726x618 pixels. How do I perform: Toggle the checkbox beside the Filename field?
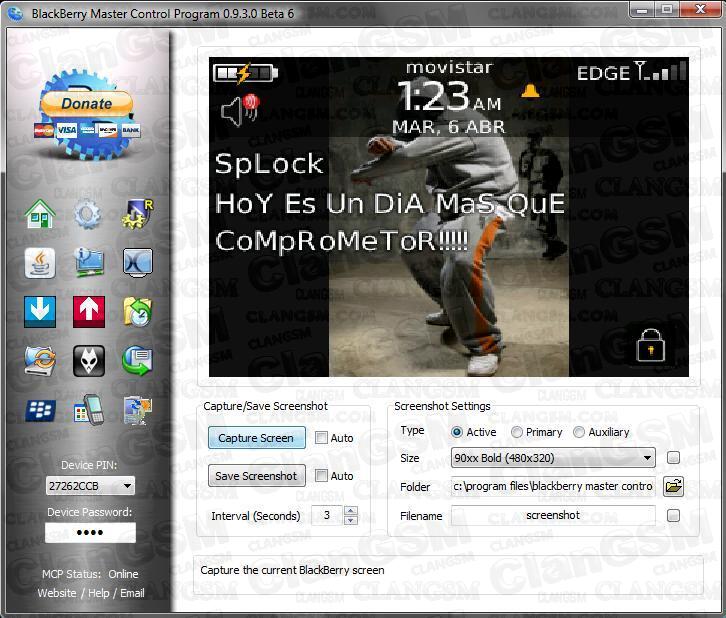[673, 515]
